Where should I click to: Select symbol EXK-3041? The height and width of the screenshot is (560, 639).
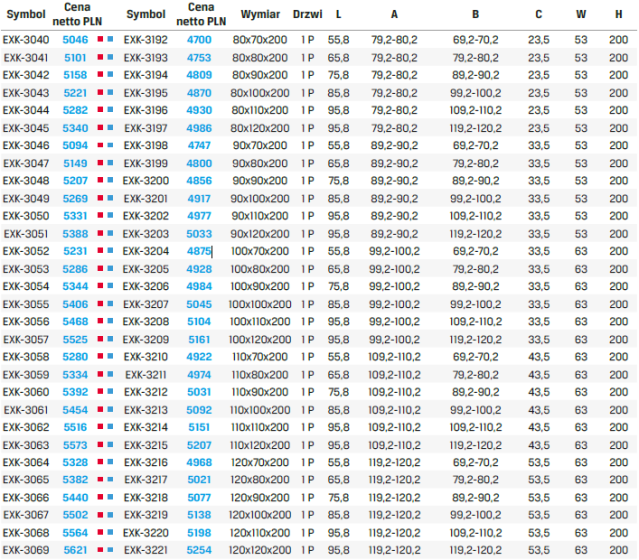[x=26, y=57]
